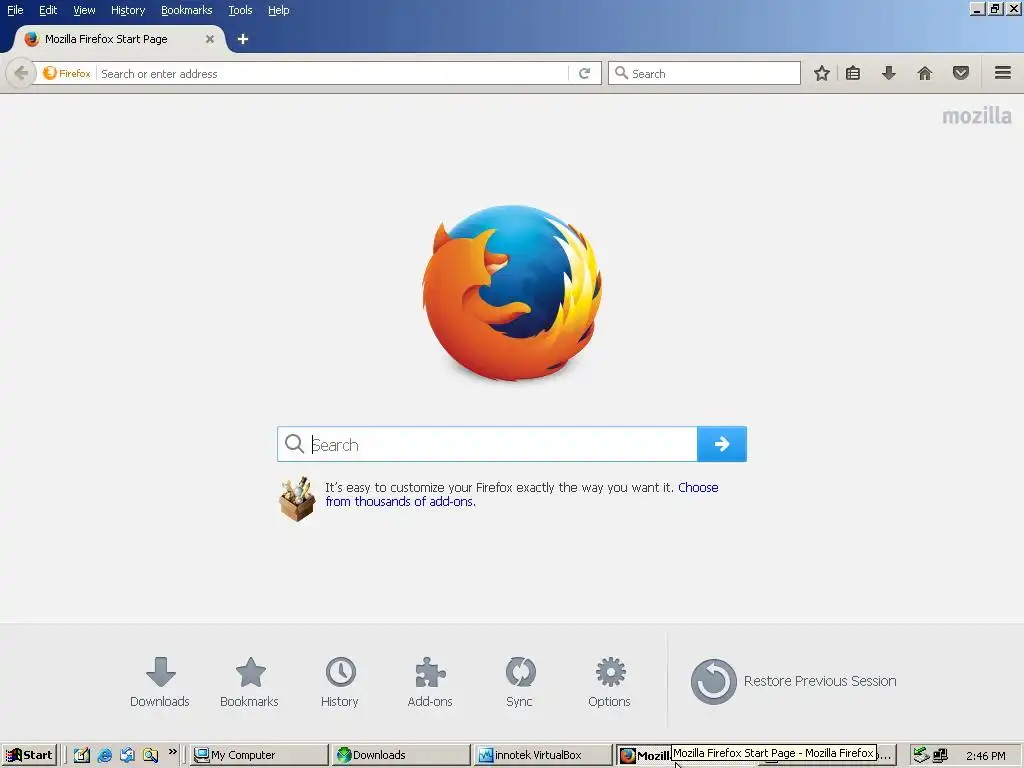Focus the start page Search field
The height and width of the screenshot is (768, 1024).
tap(487, 444)
